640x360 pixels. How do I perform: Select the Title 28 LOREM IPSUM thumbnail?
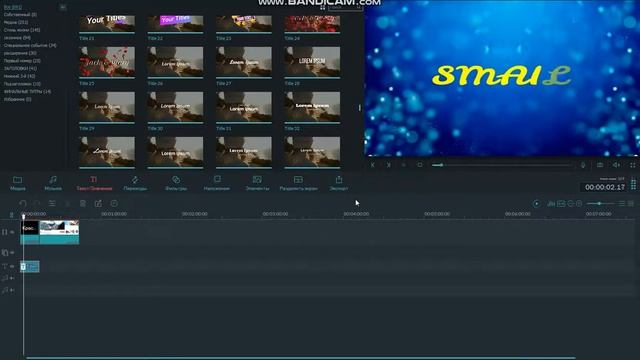[312, 62]
